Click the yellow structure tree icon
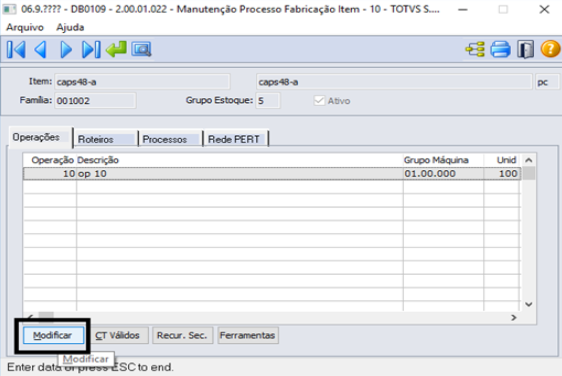Screen dimensions: 562x376 pyautogui.click(x=475, y=49)
